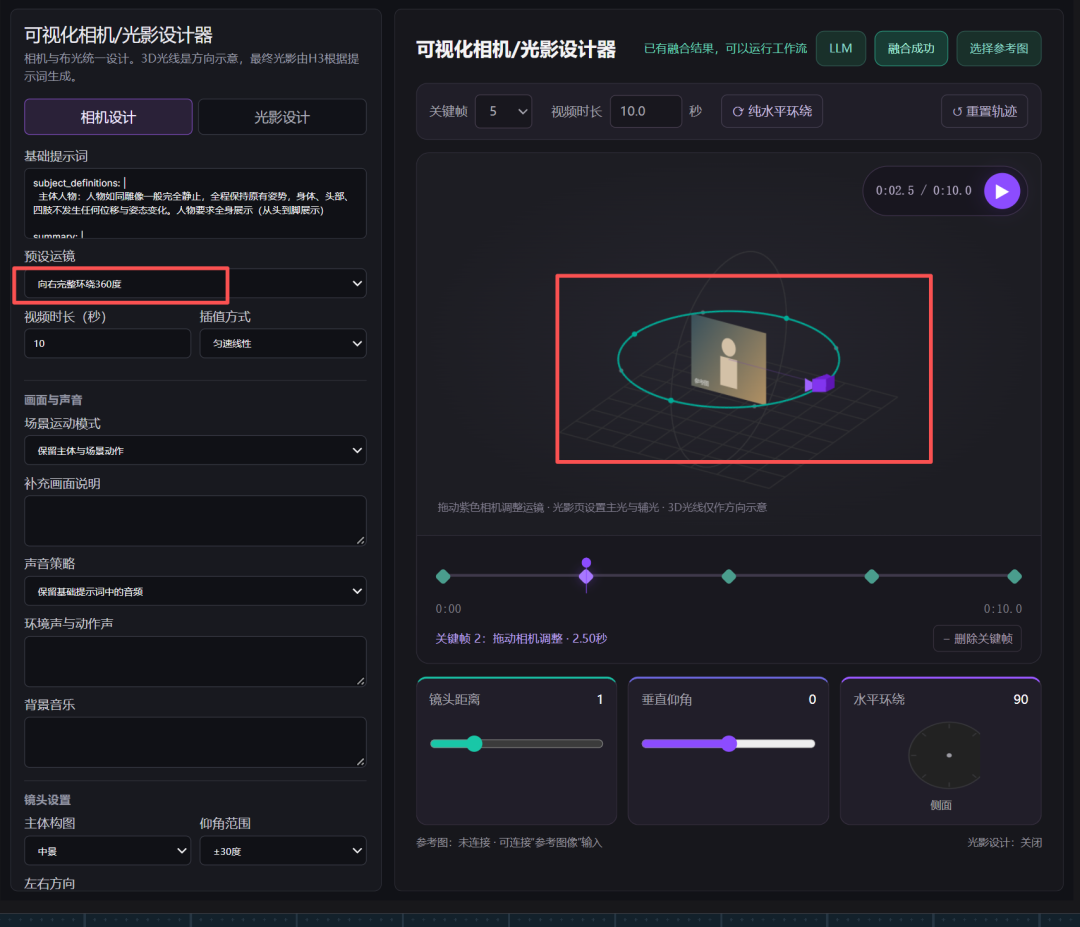Select the first keyframe diamond on timeline
Screen dimensions: 1080x927
(x=443, y=576)
